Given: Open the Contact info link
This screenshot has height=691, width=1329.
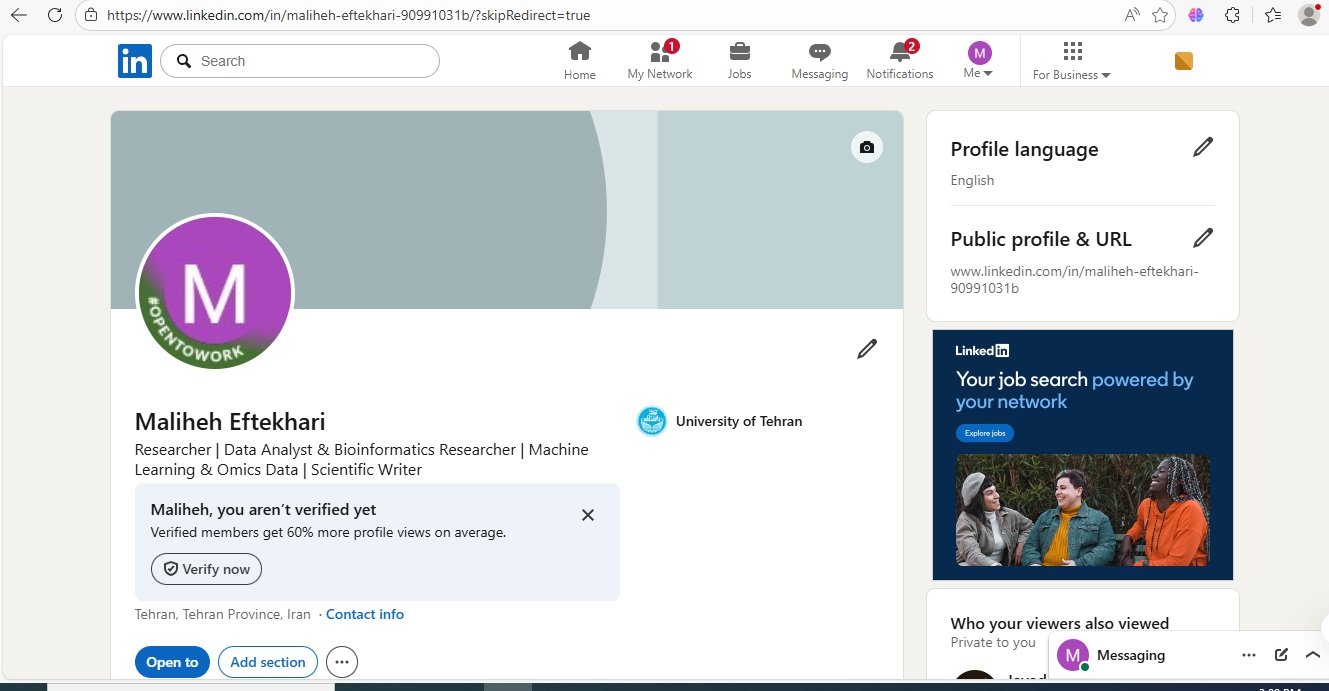Looking at the screenshot, I should 365,614.
